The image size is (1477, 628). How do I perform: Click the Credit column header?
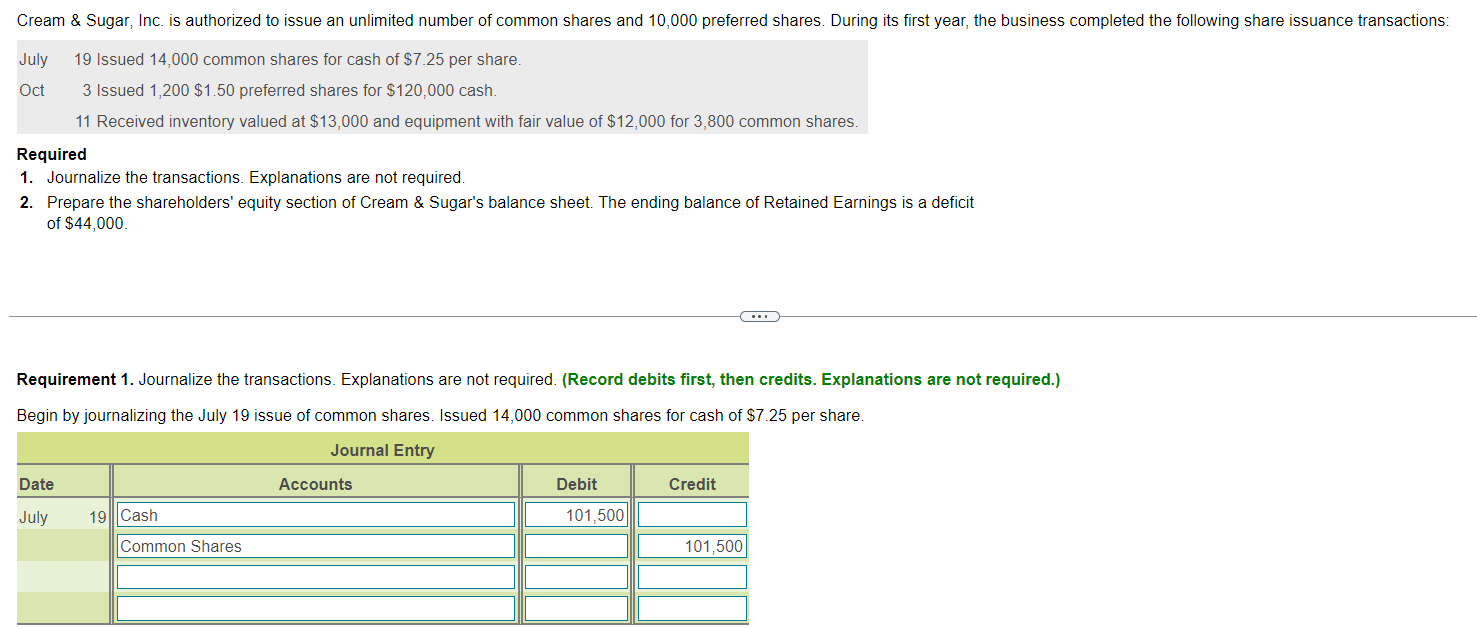coord(691,483)
